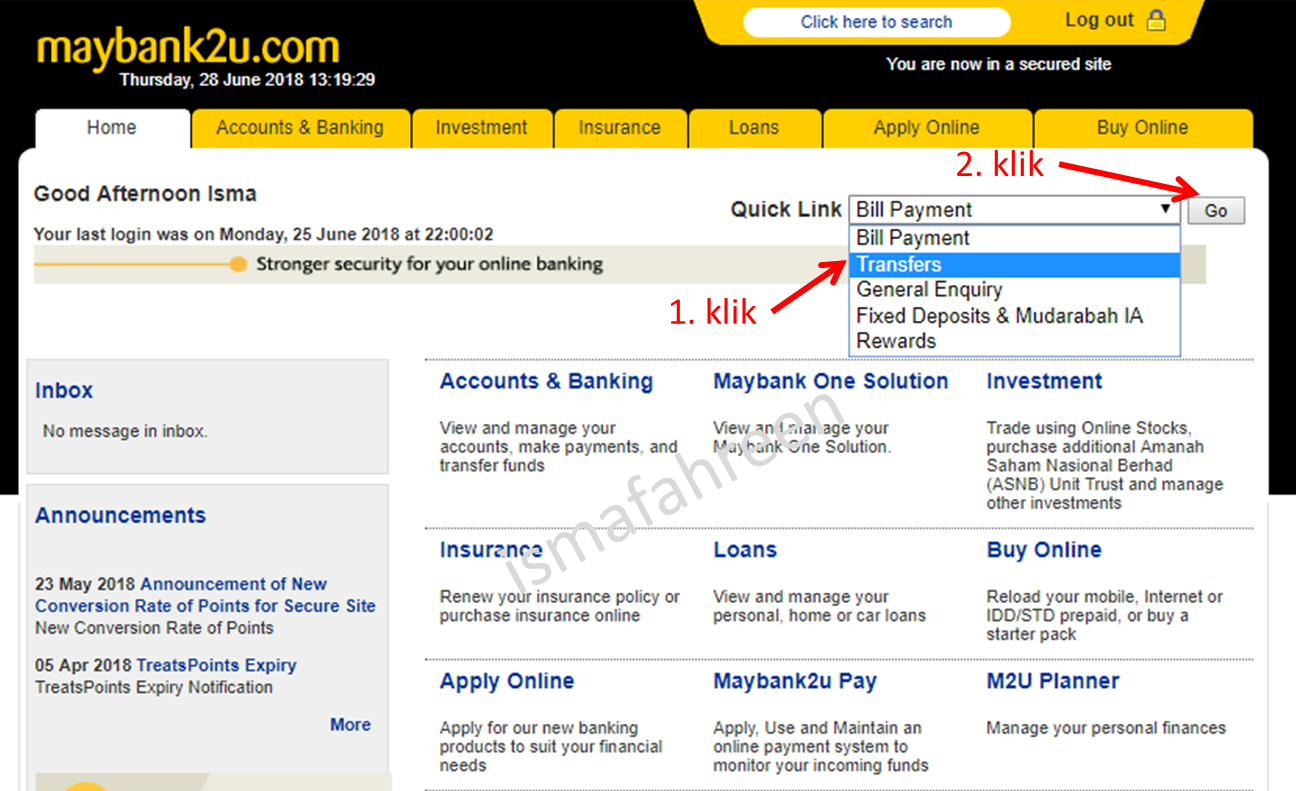The image size is (1296, 791).
Task: Click the date 'Thursday, 28 June 2018 13:19:29'
Action: (x=247, y=80)
